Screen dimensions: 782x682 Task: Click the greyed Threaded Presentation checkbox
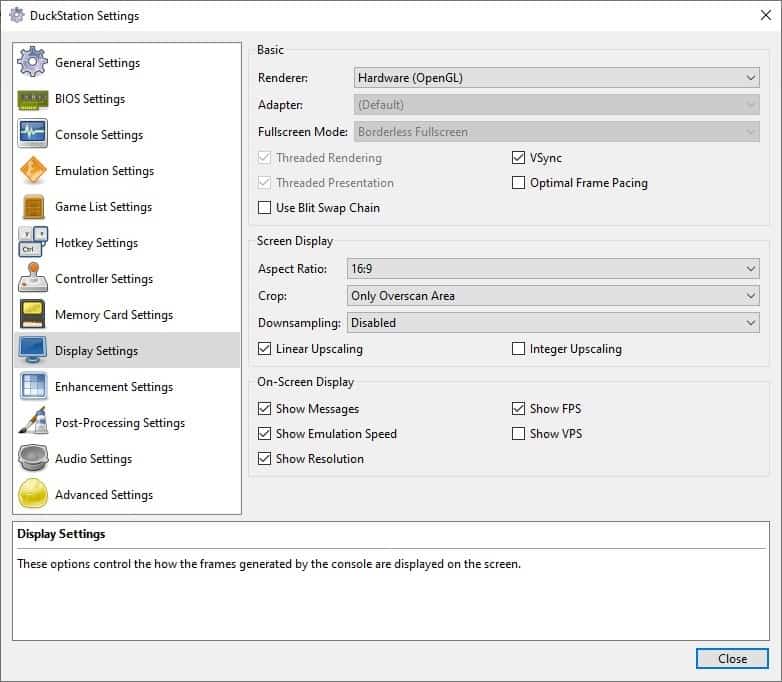pyautogui.click(x=264, y=183)
